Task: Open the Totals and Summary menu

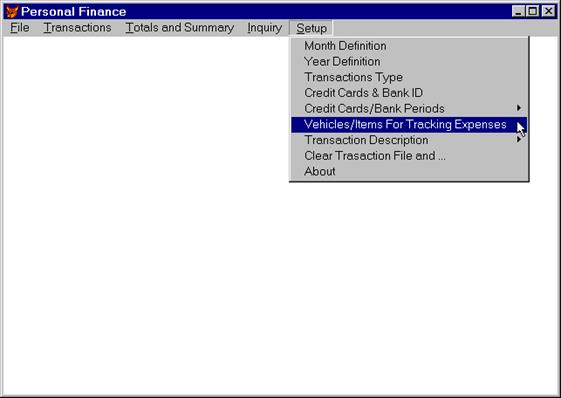Action: [180, 28]
